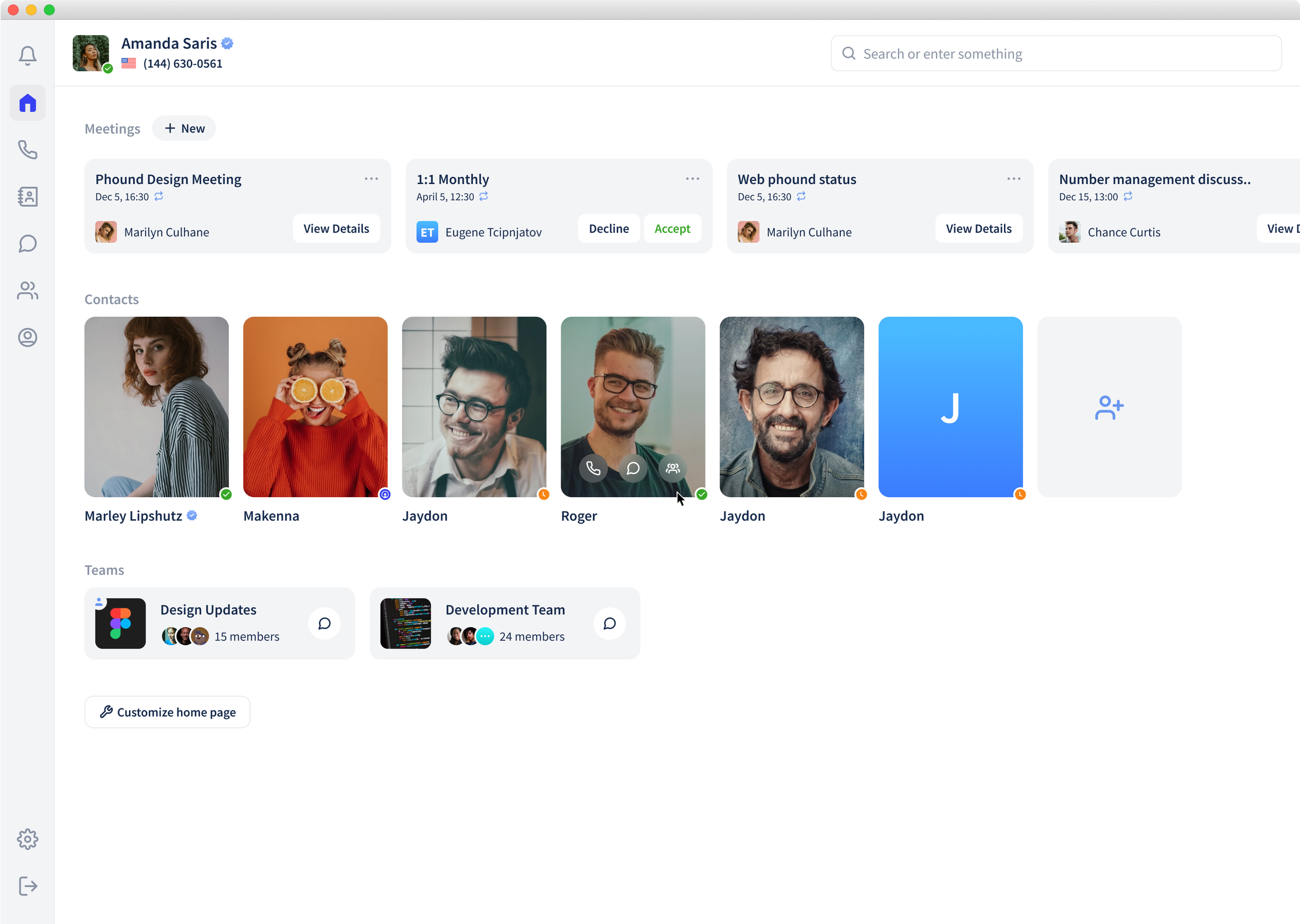Open the profile account sidebar item

(28, 337)
